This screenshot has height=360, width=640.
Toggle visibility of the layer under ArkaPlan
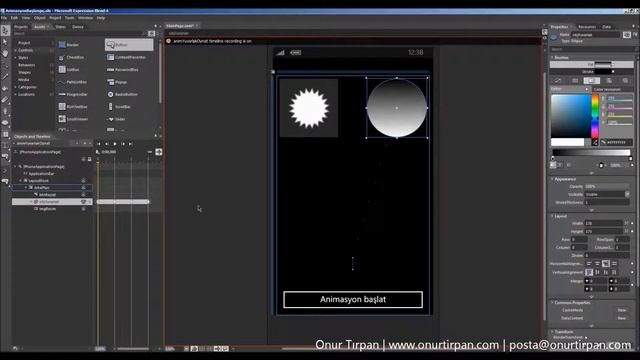point(83,195)
